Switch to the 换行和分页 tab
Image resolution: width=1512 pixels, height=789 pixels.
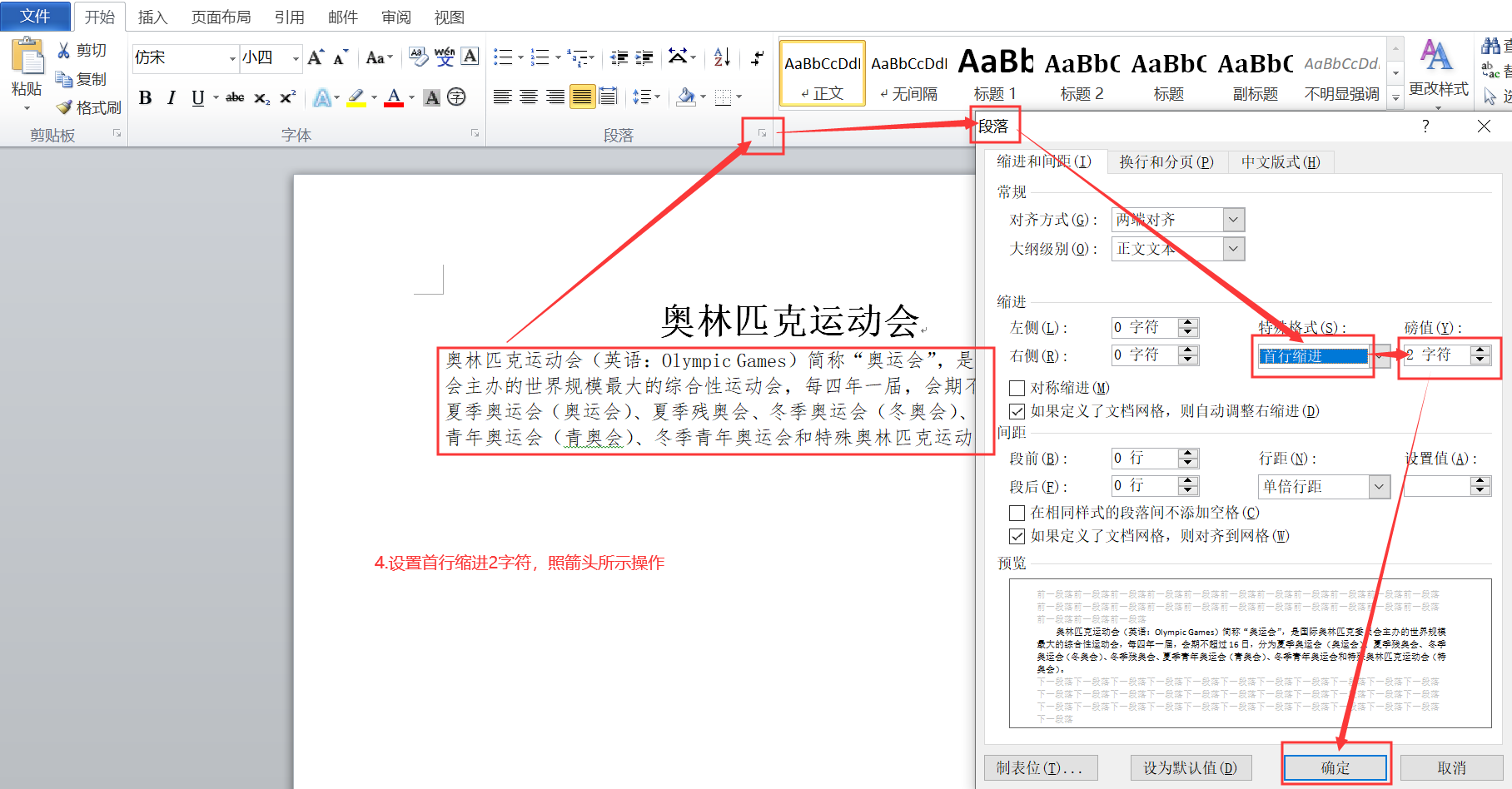pos(1166,161)
